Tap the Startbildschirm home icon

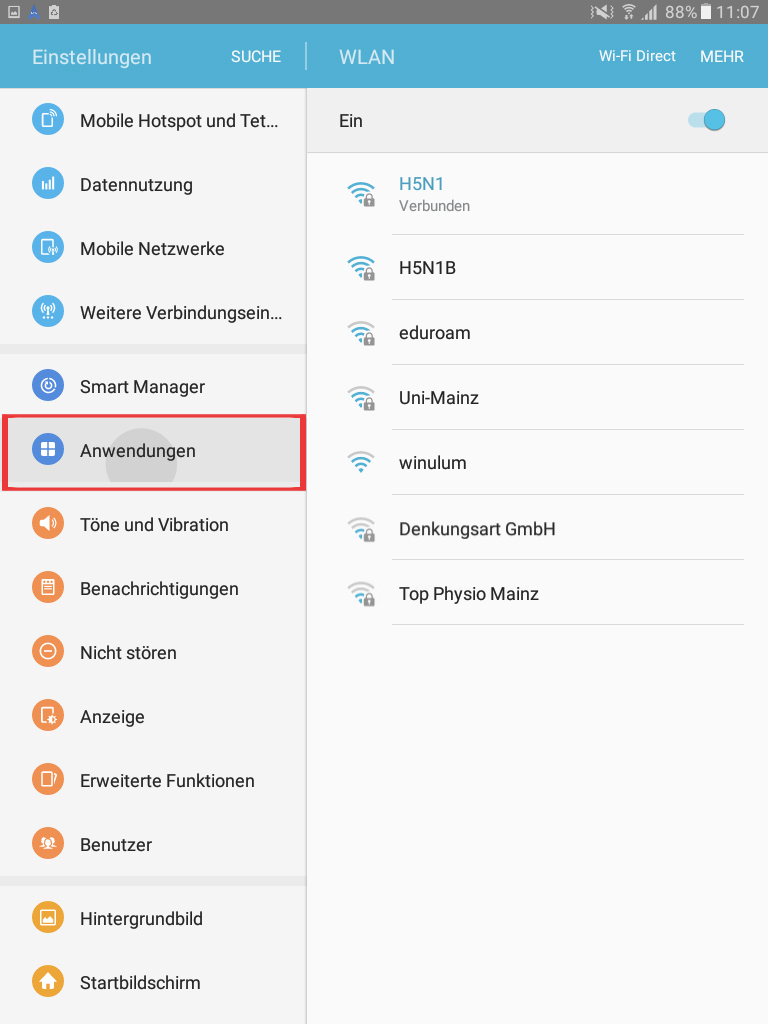[x=48, y=982]
